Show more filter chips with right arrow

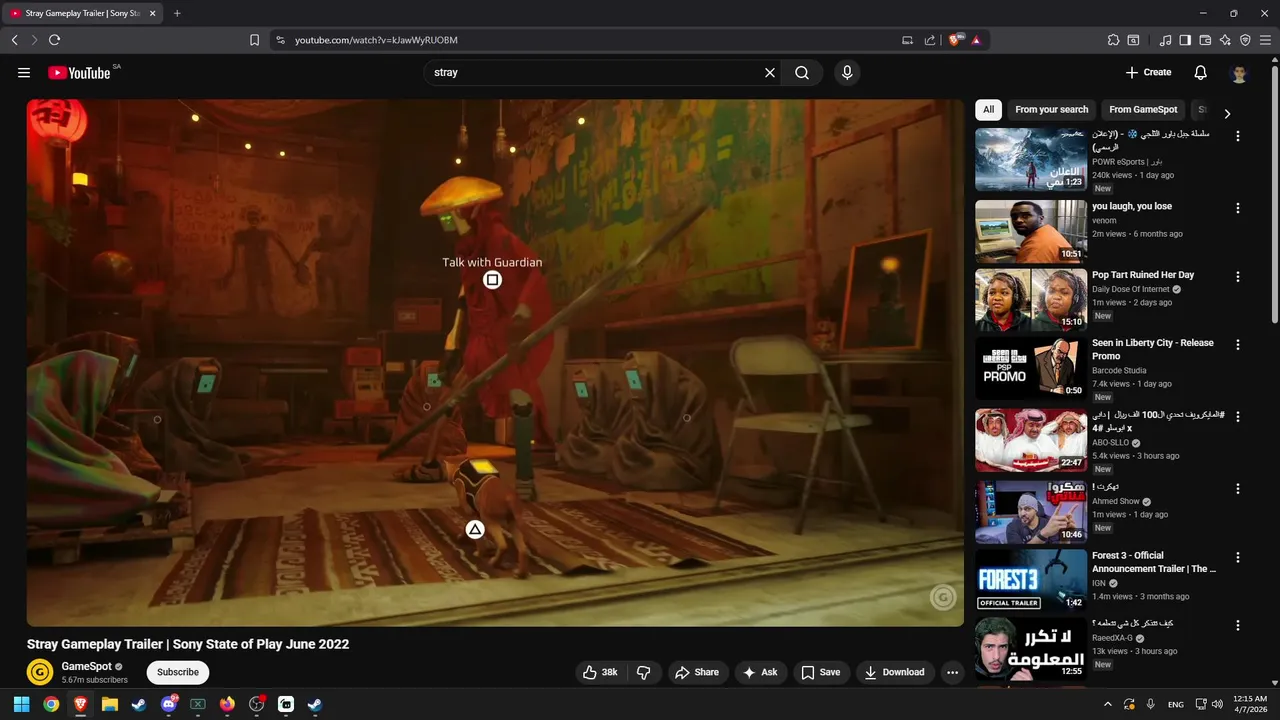tap(1227, 113)
